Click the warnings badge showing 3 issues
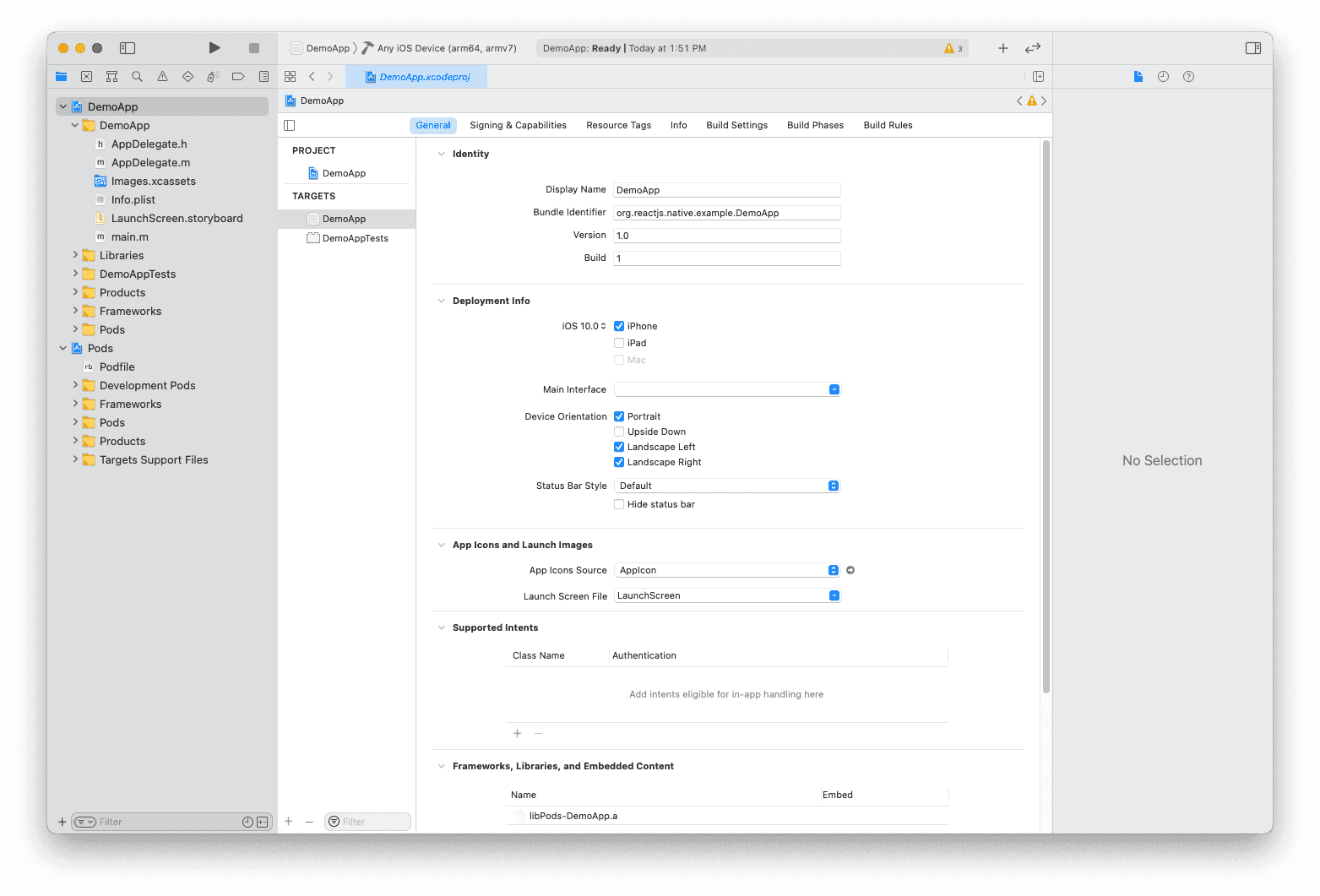This screenshot has height=896, width=1320. [953, 48]
